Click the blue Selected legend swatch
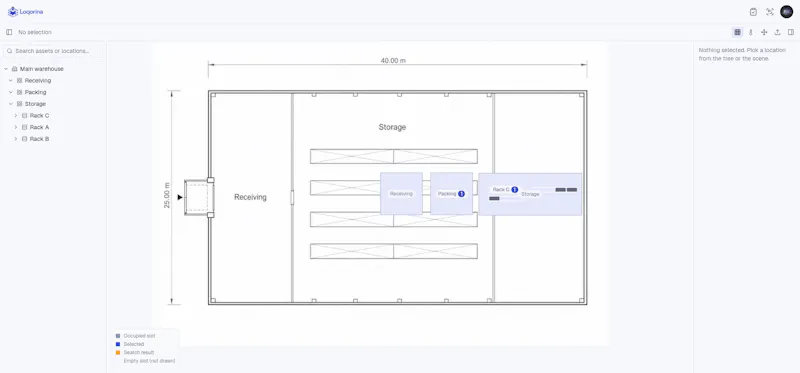This screenshot has width=800, height=373. [x=118, y=344]
